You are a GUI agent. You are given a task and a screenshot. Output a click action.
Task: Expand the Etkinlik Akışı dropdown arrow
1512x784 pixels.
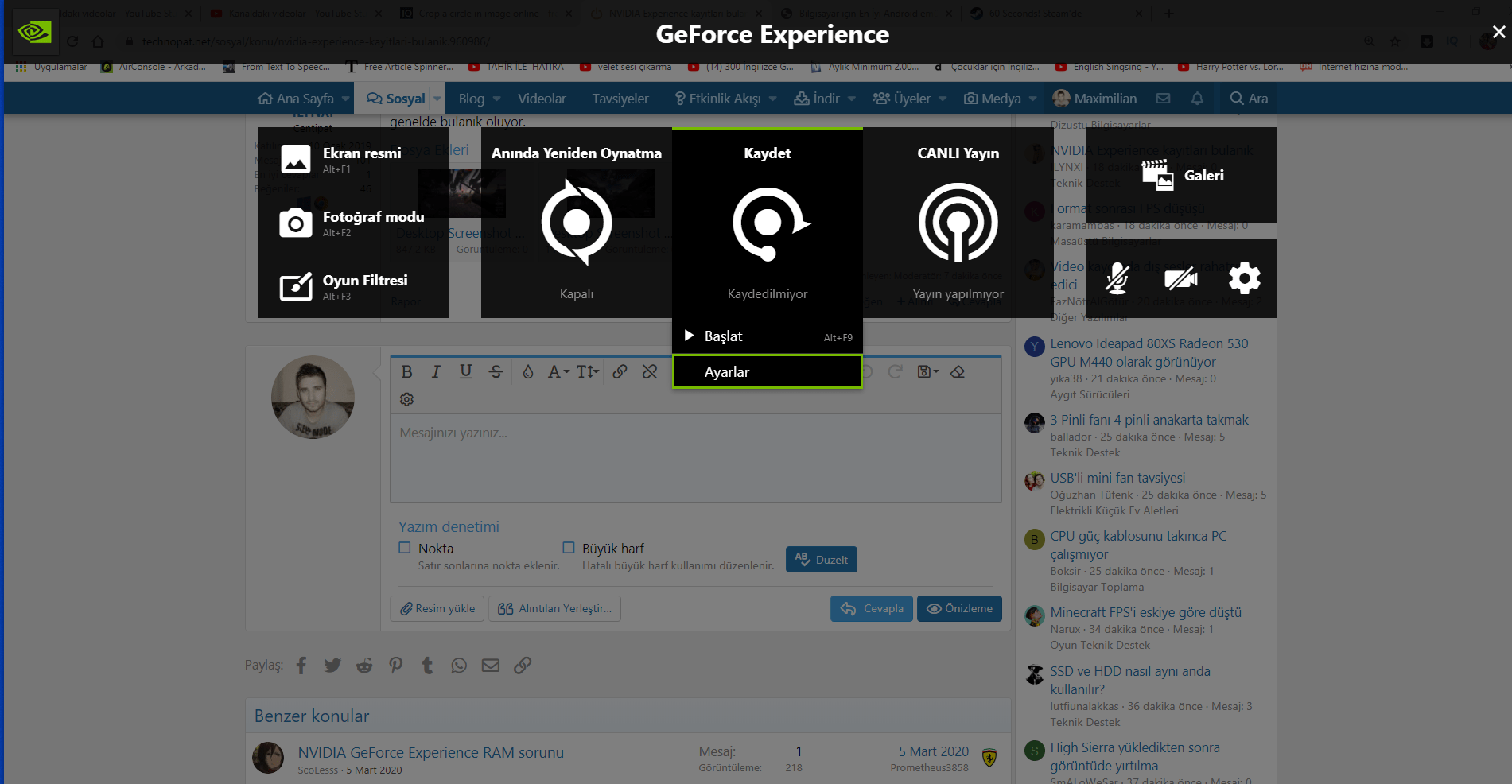[x=772, y=99]
